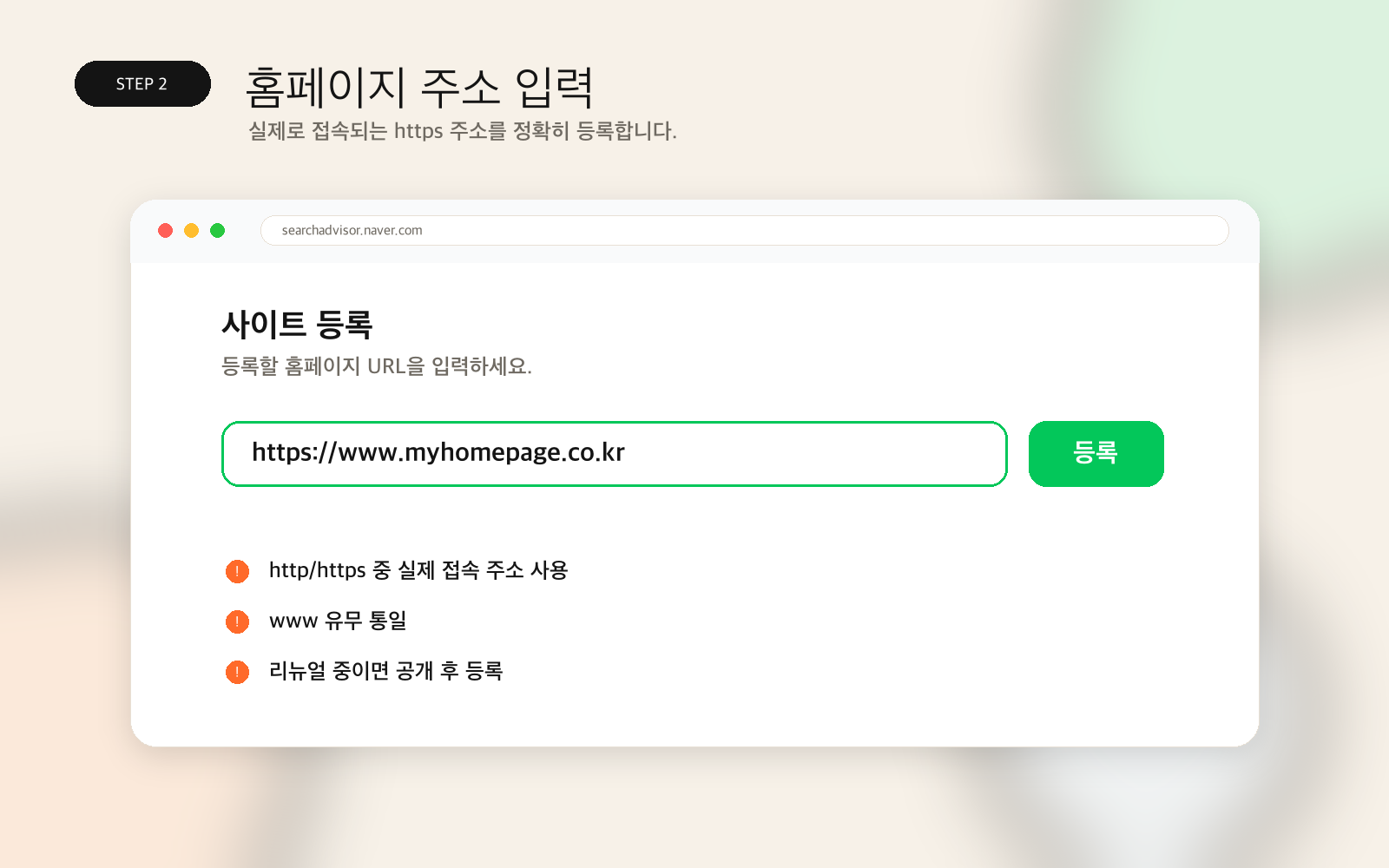Click the STEP 2 badge
1389x868 pixels.
tap(142, 84)
